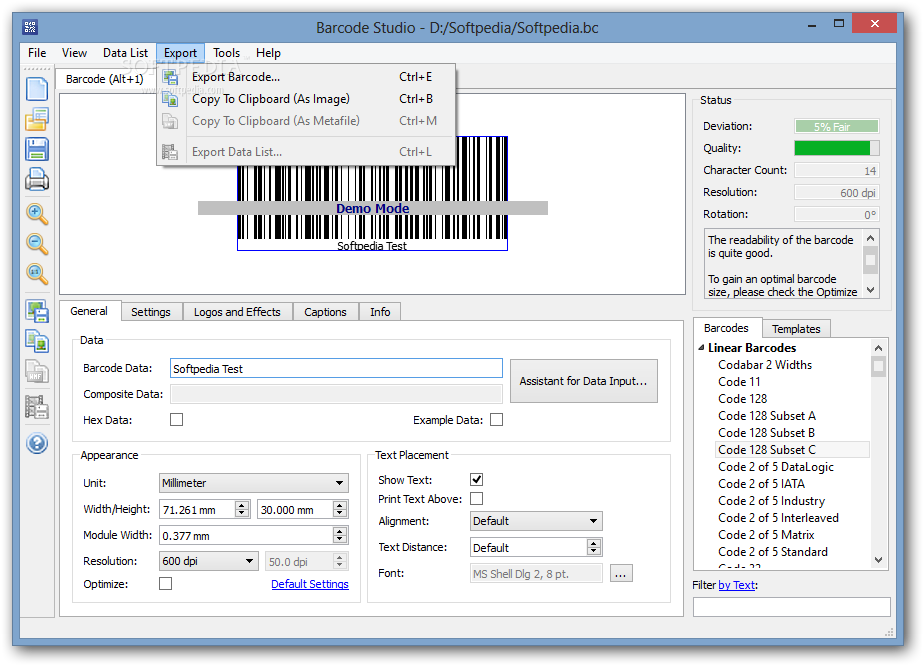Click the Open file folder icon
This screenshot has height=666, width=924.
point(37,119)
